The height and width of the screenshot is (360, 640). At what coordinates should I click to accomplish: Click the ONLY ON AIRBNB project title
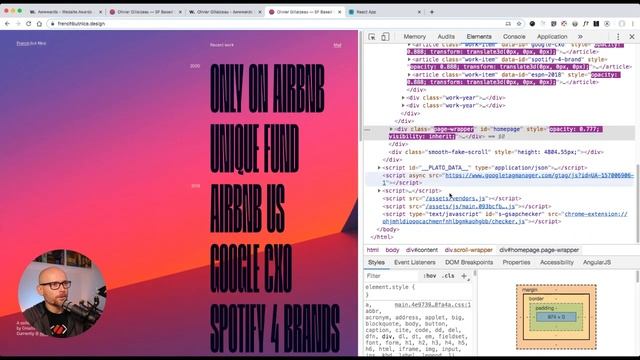point(267,89)
